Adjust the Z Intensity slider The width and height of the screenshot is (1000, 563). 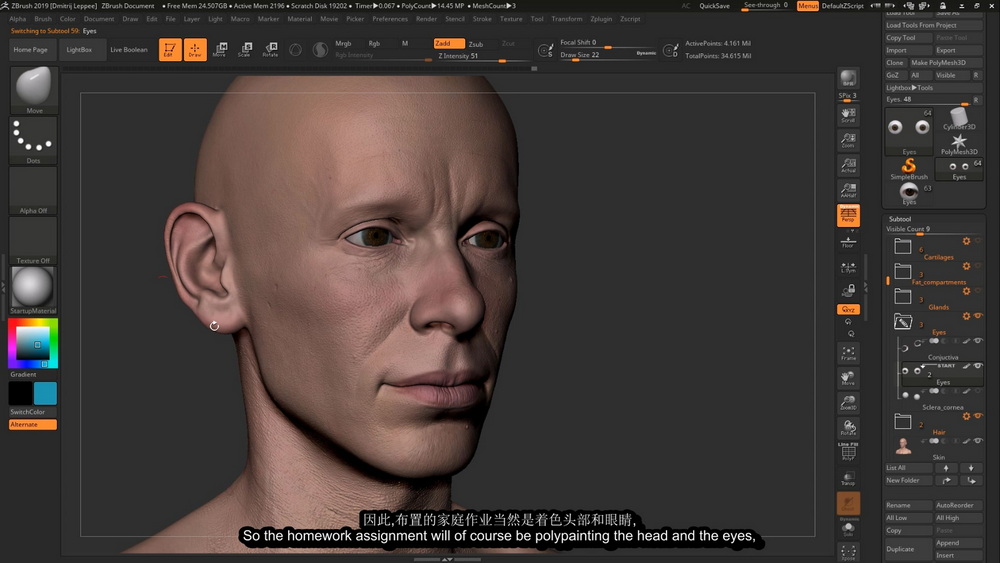(x=482, y=56)
